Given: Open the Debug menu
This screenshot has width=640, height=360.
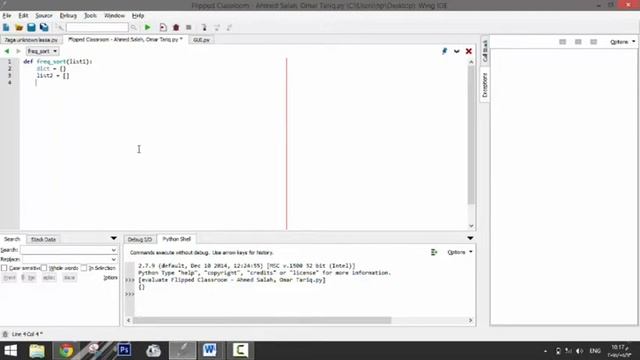Looking at the screenshot, I should point(68,16).
